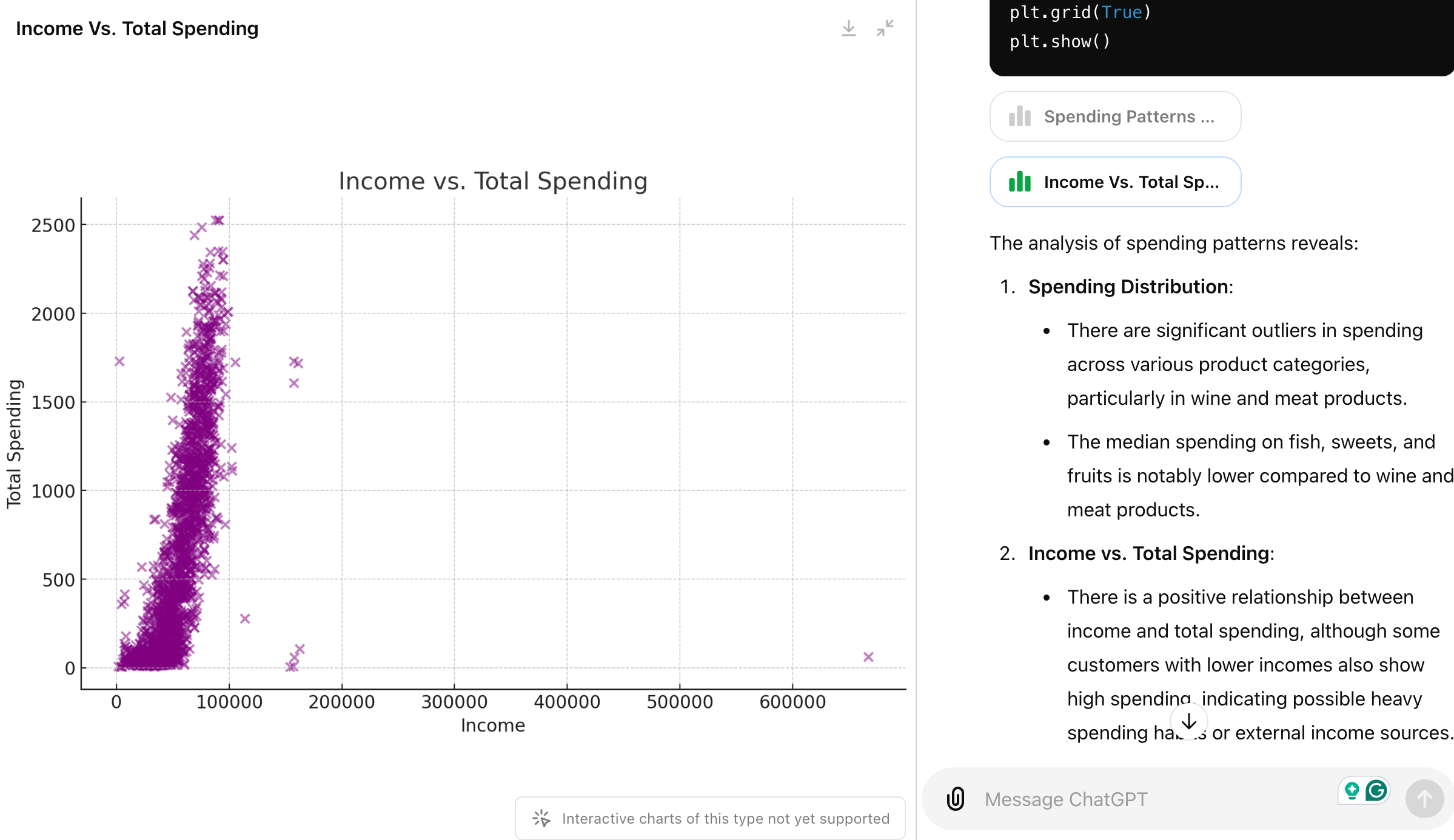Click the Income Vs. Total Spending panel heading
The image size is (1454, 840).
click(x=137, y=28)
